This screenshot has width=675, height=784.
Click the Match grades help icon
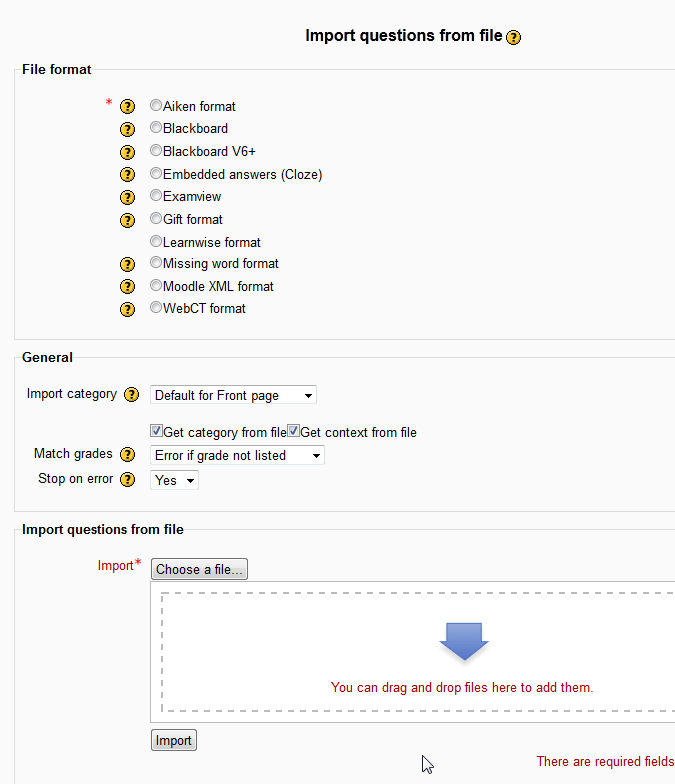pyautogui.click(x=127, y=455)
